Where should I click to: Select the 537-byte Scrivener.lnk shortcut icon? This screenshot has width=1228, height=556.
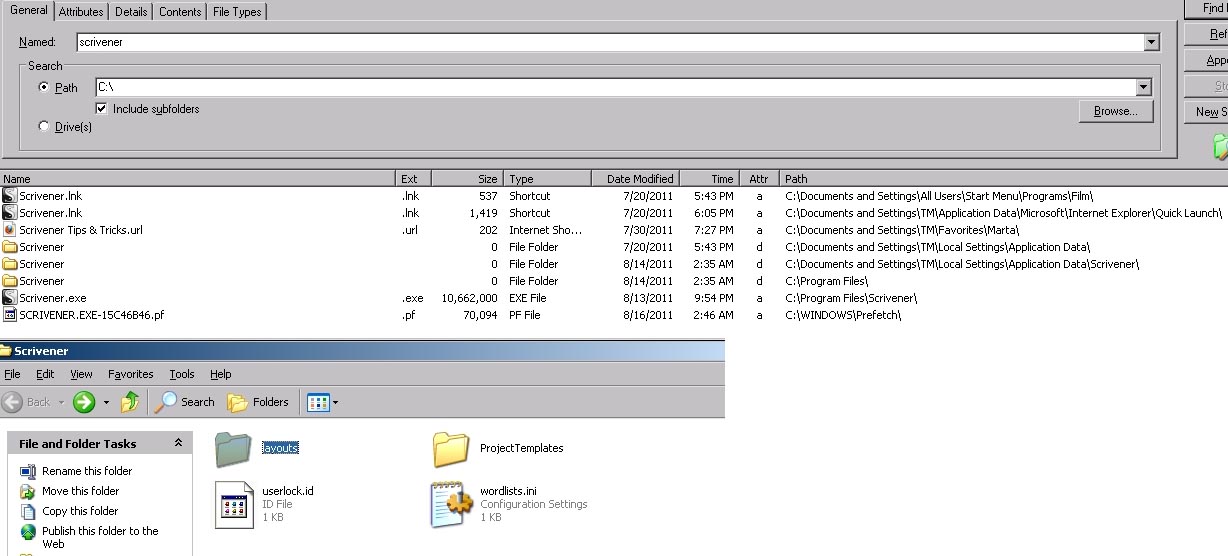[10, 196]
